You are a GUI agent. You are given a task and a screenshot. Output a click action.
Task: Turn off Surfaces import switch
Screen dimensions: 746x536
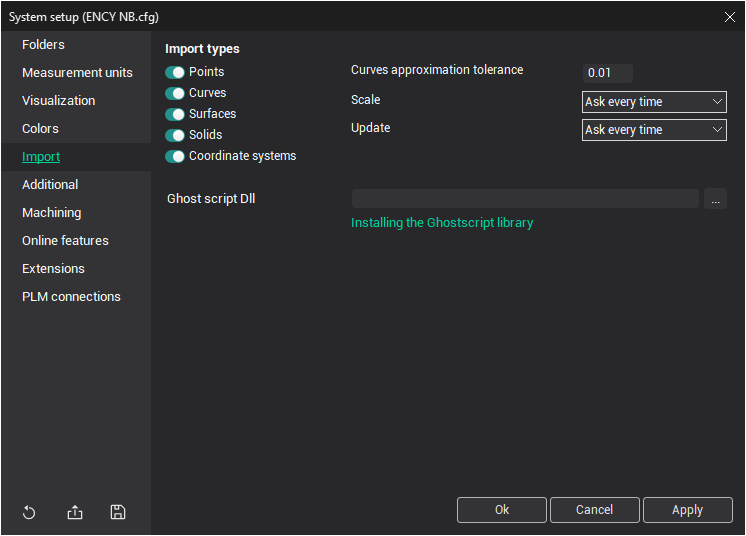click(x=175, y=114)
